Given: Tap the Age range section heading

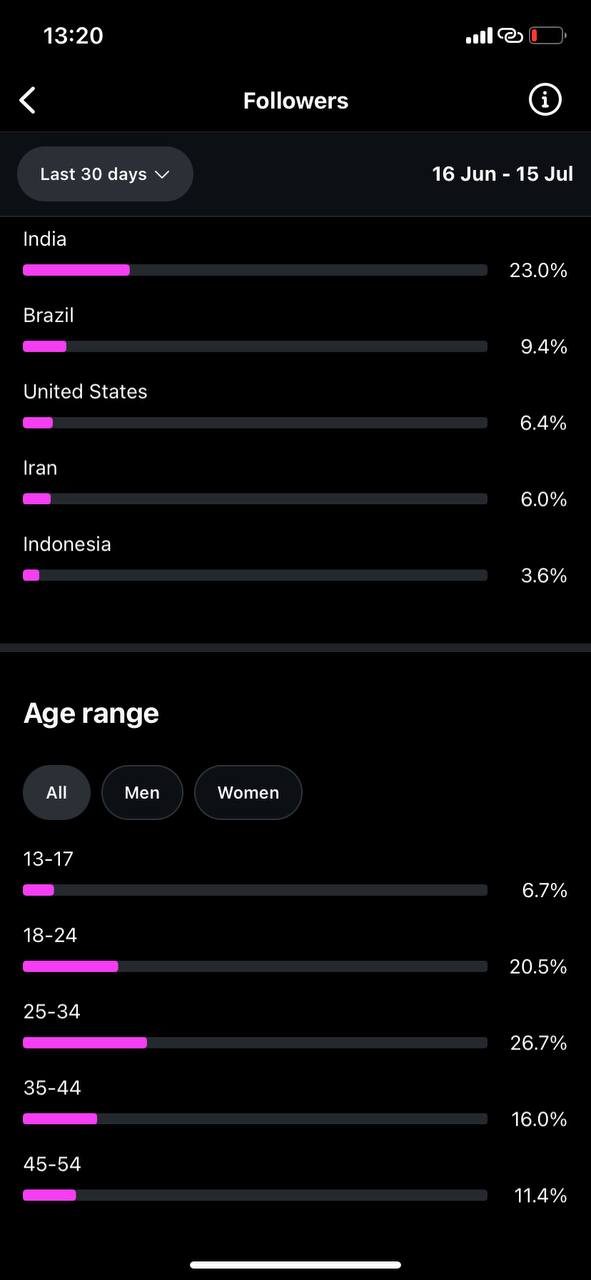Looking at the screenshot, I should [x=91, y=714].
